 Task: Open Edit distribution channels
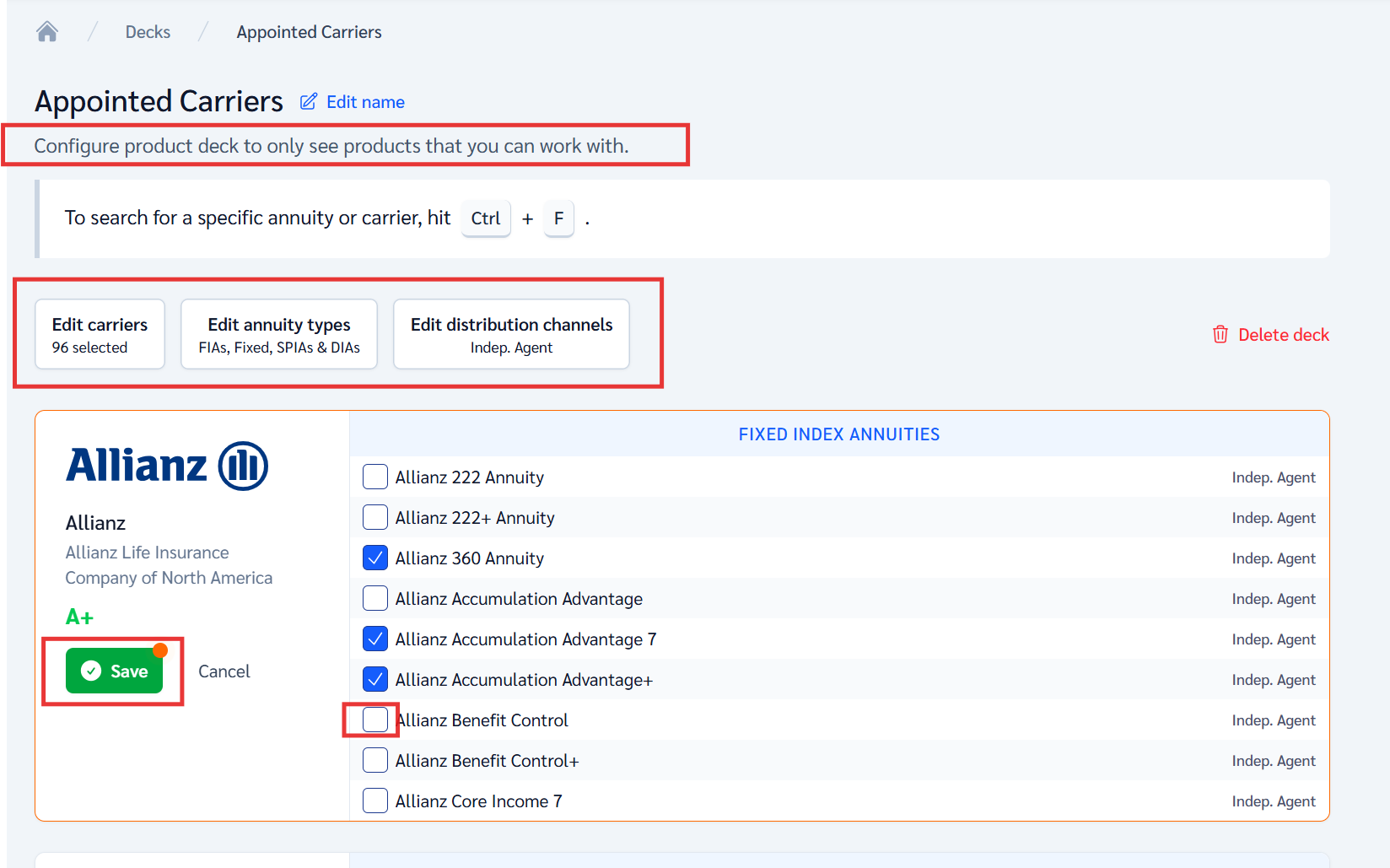[511, 334]
